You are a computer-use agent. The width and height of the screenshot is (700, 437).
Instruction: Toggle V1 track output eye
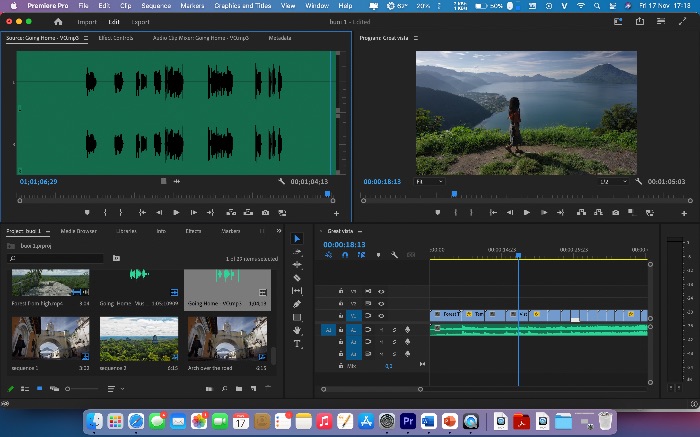tap(381, 316)
